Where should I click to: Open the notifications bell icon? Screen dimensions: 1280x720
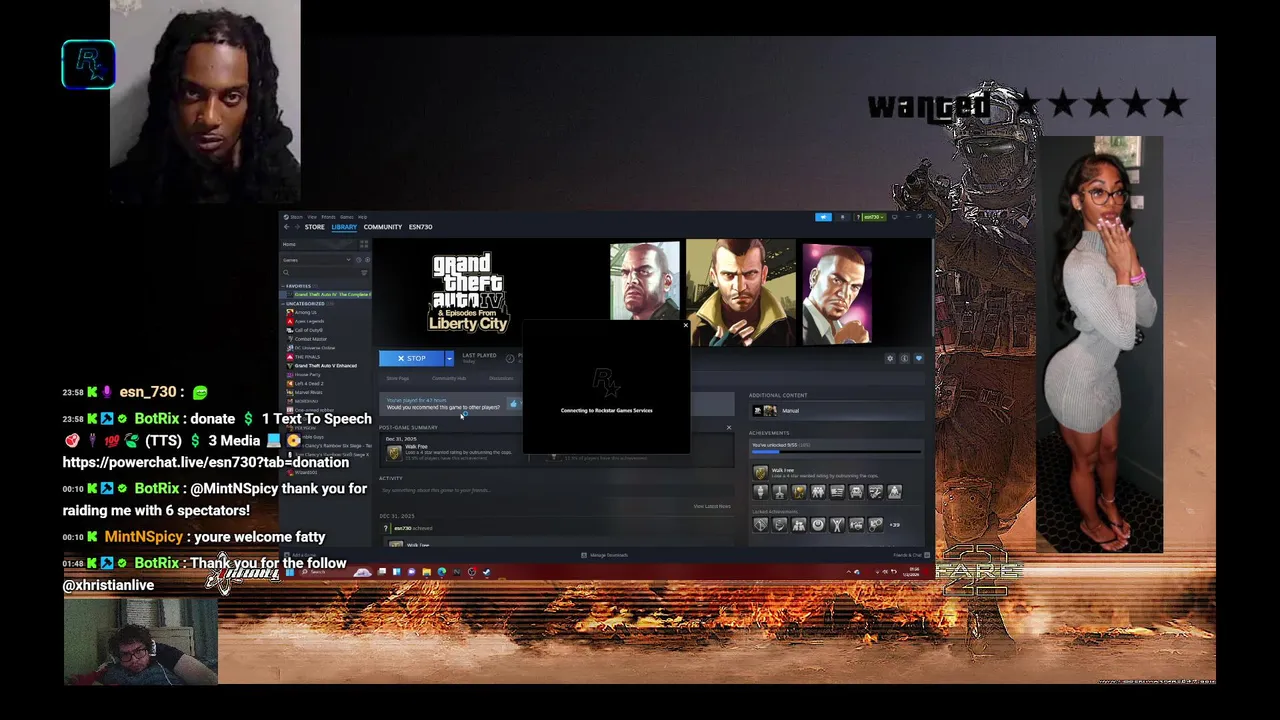click(x=843, y=217)
